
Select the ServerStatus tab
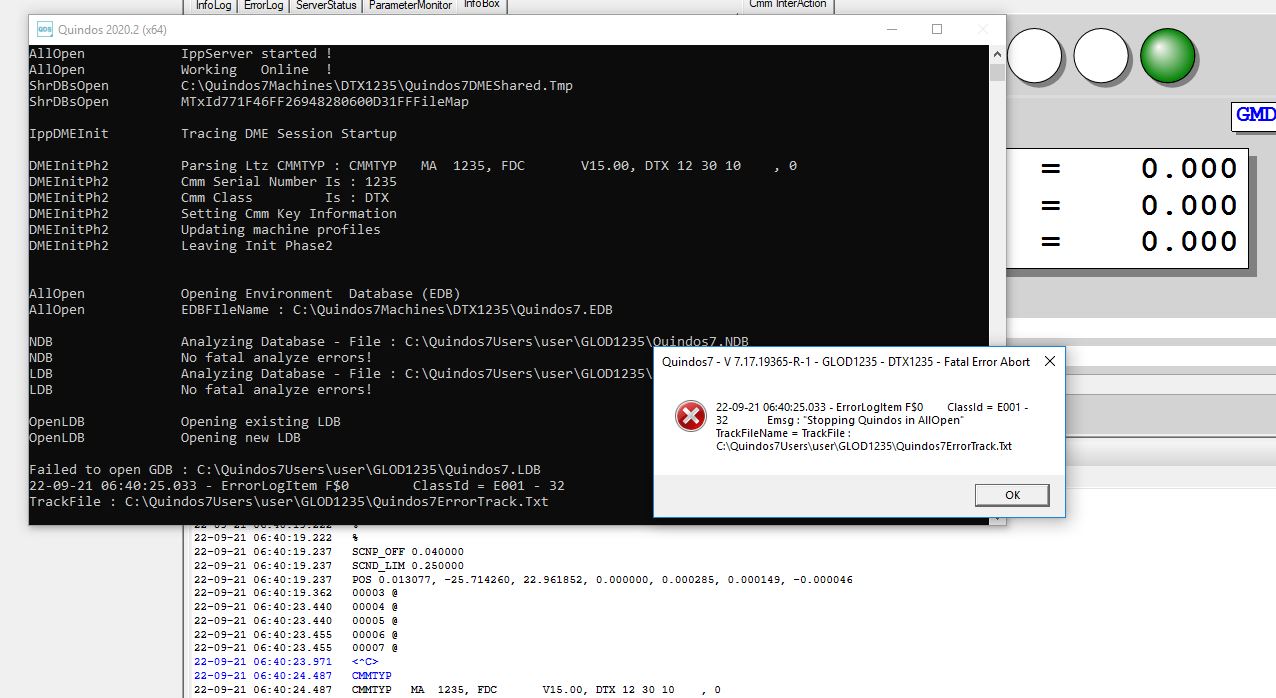tap(326, 5)
